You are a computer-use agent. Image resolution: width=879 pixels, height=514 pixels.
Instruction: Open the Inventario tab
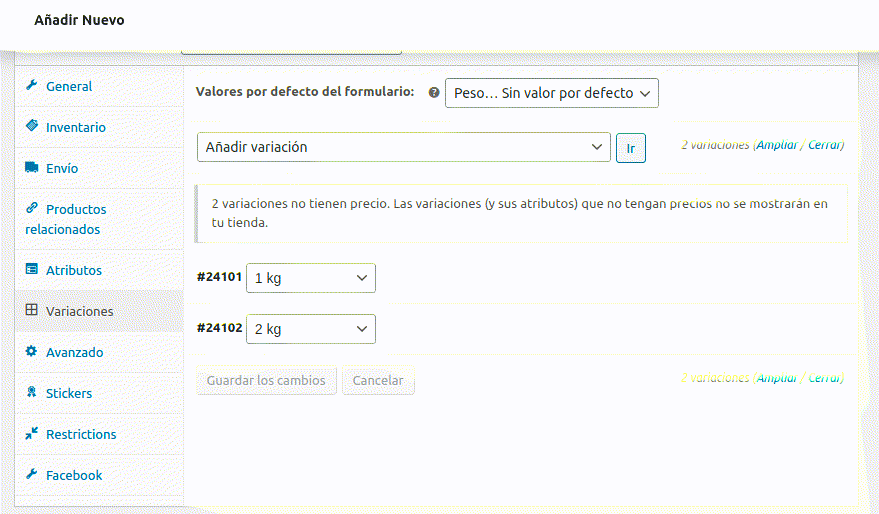click(75, 127)
